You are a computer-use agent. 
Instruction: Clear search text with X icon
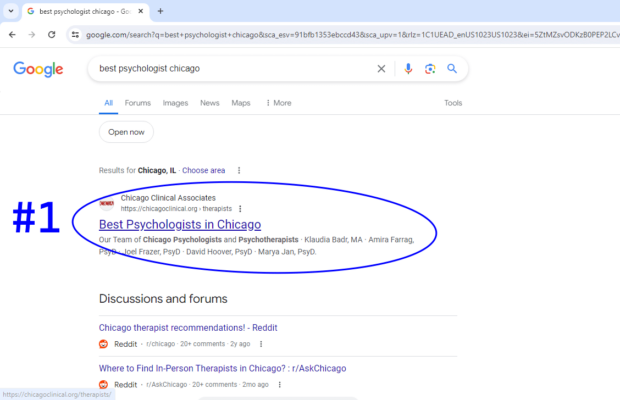pos(380,69)
